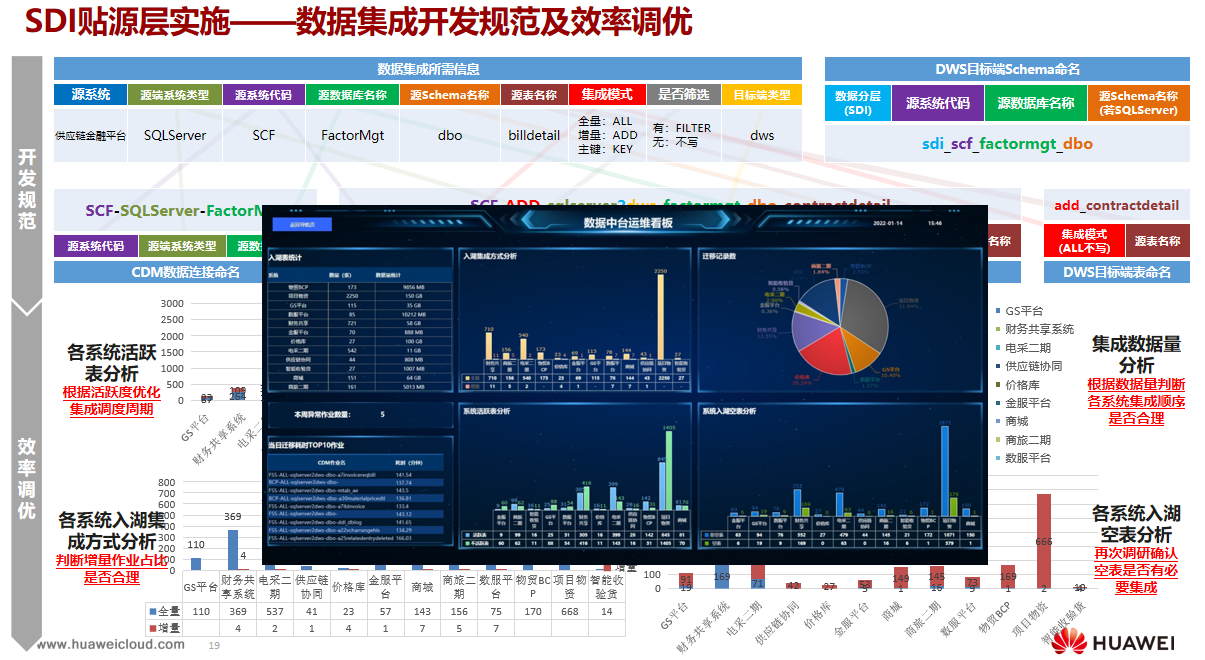Image resolution: width=1205 pixels, height=660 pixels.
Task: Select the 当日迁移耗时TOP10作业 panel title
Action: 305,445
